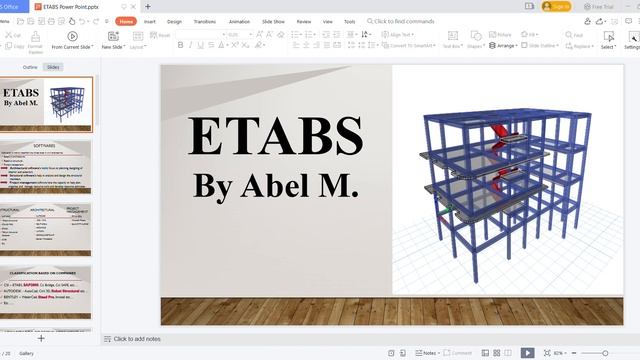Click the Copy icon

(9, 46)
